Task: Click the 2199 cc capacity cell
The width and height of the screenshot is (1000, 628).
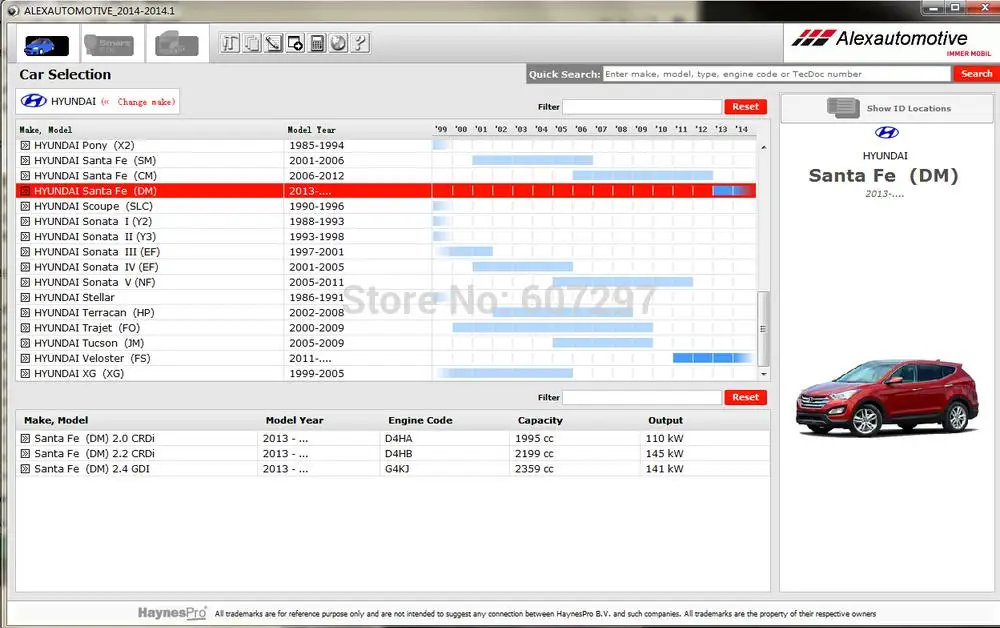Action: click(x=534, y=454)
